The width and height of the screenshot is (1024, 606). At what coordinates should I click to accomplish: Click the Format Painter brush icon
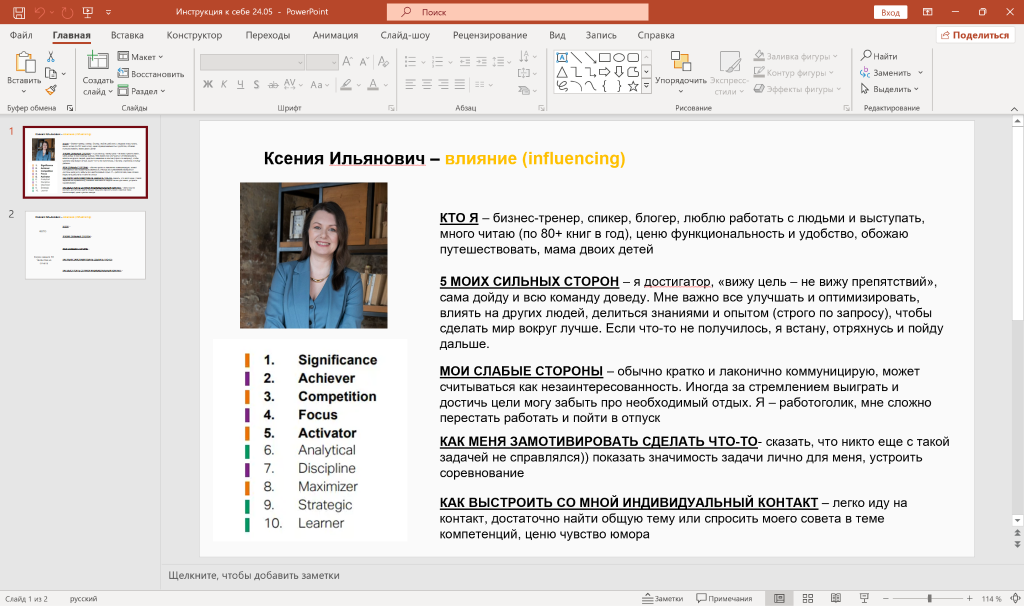point(51,89)
